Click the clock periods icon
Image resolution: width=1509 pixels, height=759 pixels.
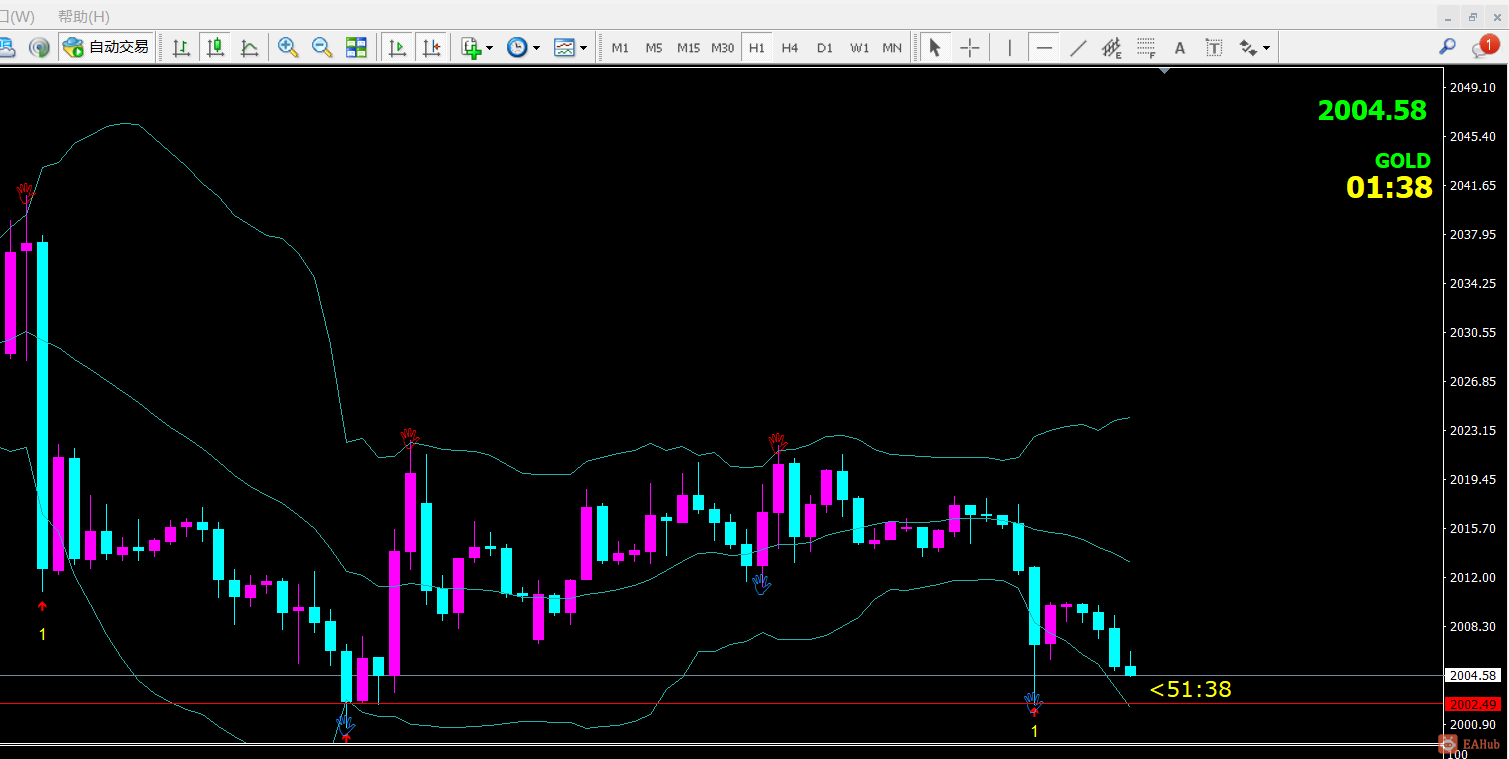pos(517,47)
